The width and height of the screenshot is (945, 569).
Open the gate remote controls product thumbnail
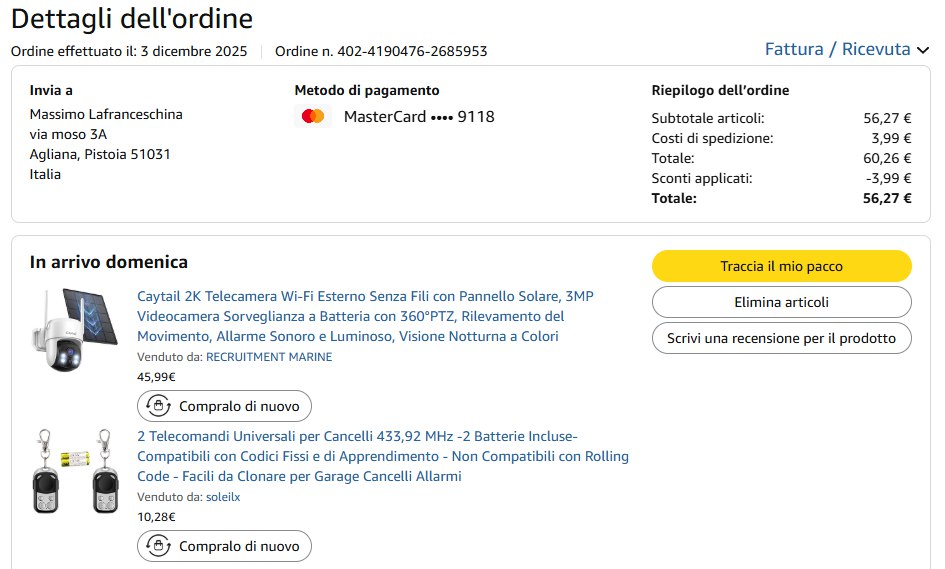pos(75,471)
